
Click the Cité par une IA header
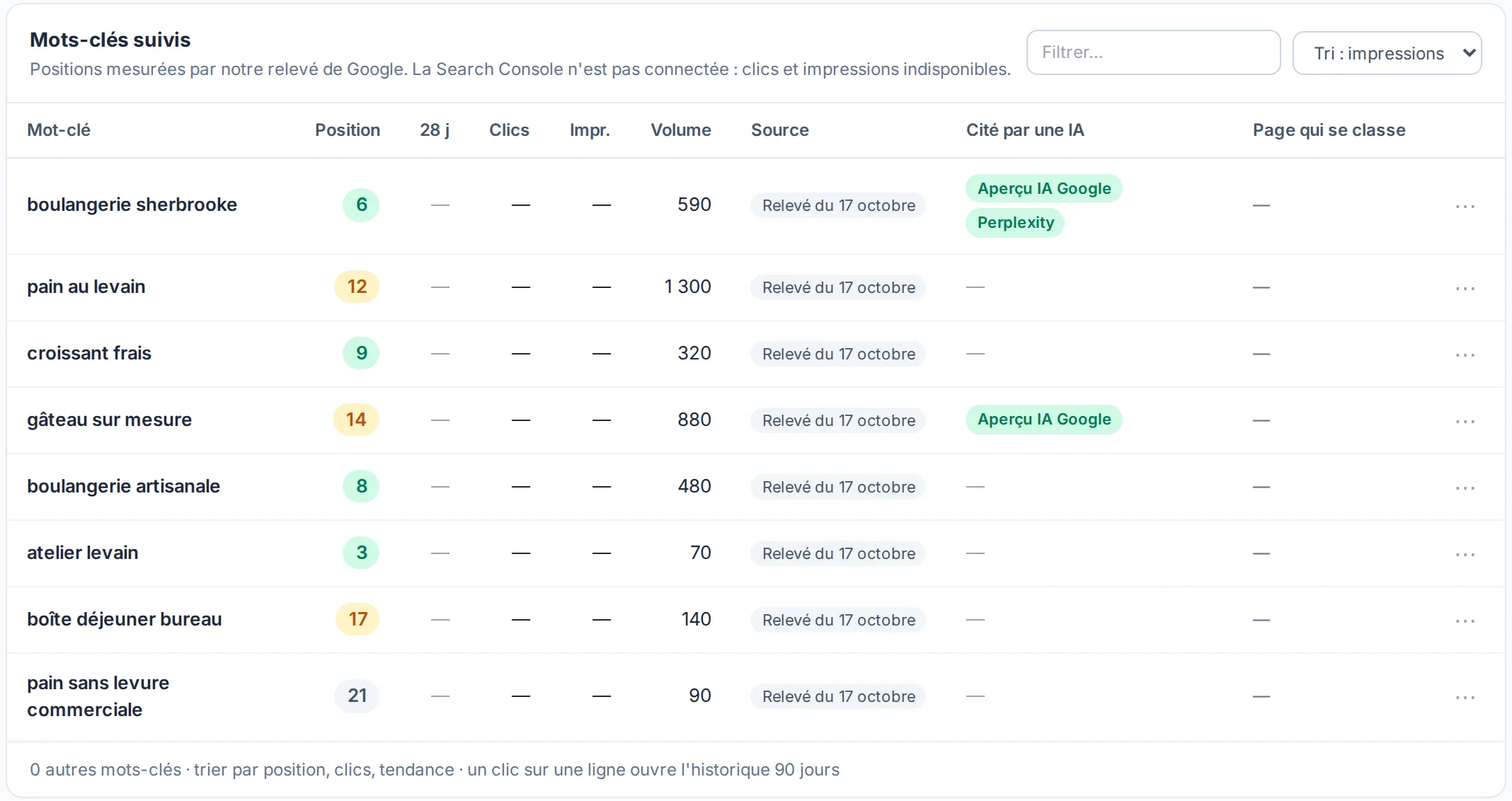tap(1025, 130)
